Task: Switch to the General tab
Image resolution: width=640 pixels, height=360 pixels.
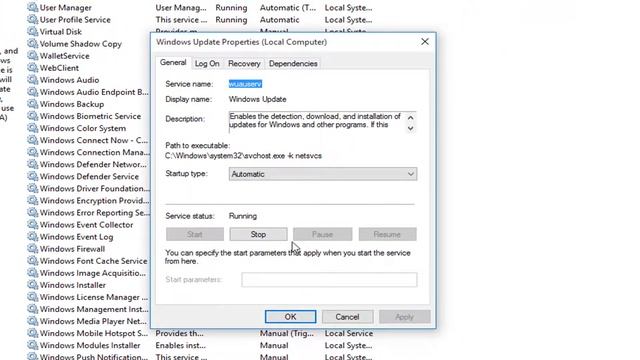Action: [173, 62]
